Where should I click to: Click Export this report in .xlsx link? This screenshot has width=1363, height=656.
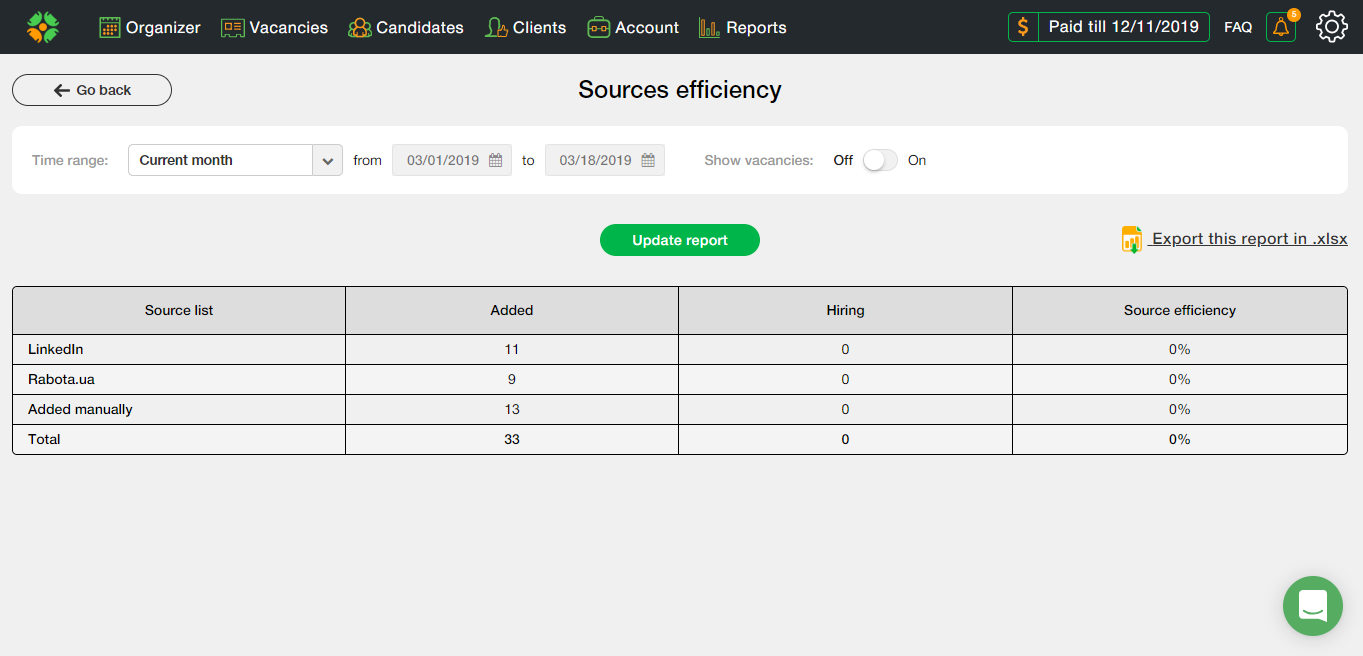point(1249,239)
